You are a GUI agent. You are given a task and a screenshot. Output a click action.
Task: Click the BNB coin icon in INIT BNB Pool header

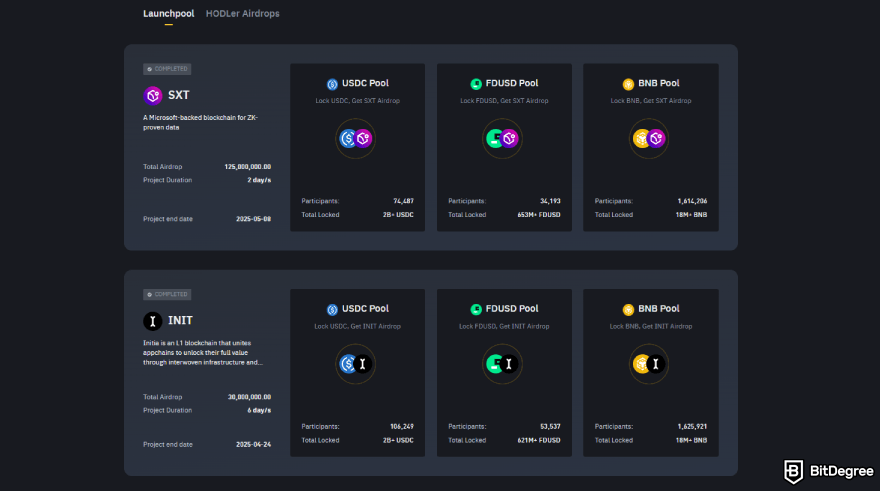(x=628, y=309)
